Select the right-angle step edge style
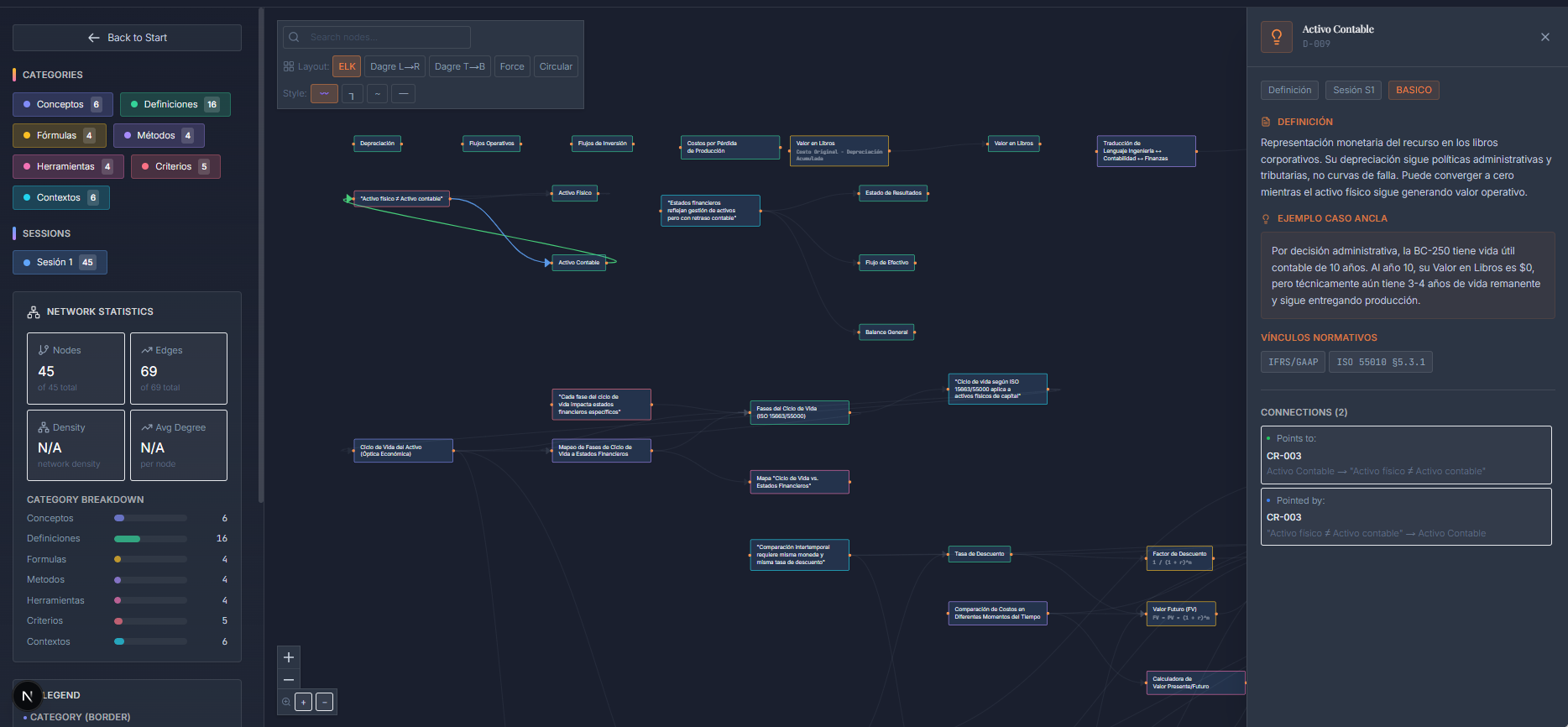 point(353,93)
